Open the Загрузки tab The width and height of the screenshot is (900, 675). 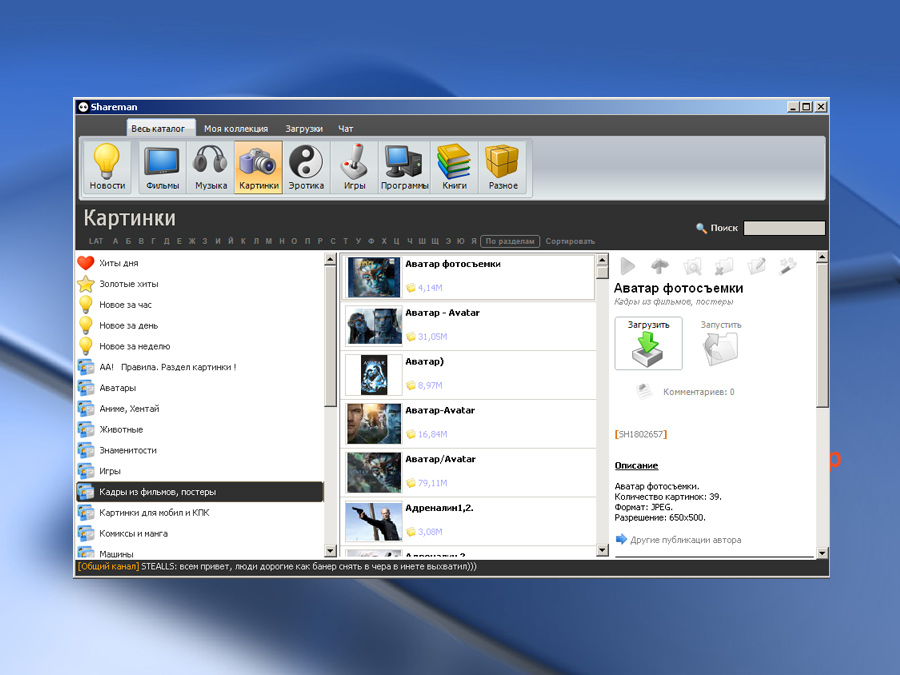pyautogui.click(x=304, y=129)
